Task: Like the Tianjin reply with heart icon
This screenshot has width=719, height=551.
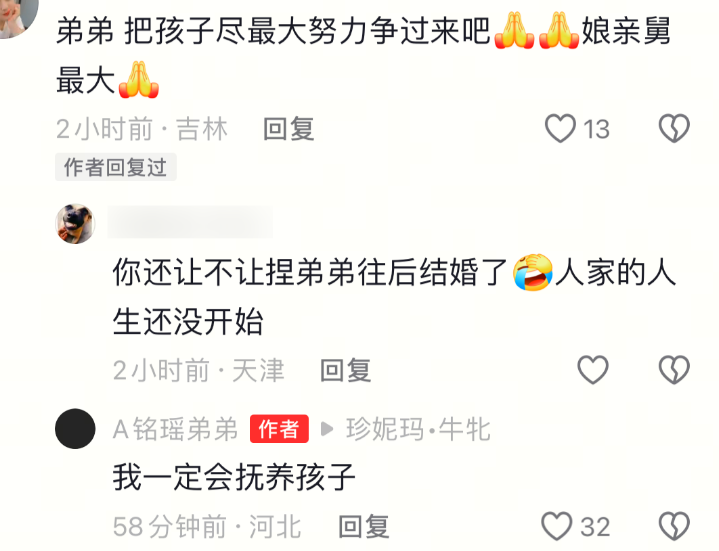Action: (x=593, y=370)
